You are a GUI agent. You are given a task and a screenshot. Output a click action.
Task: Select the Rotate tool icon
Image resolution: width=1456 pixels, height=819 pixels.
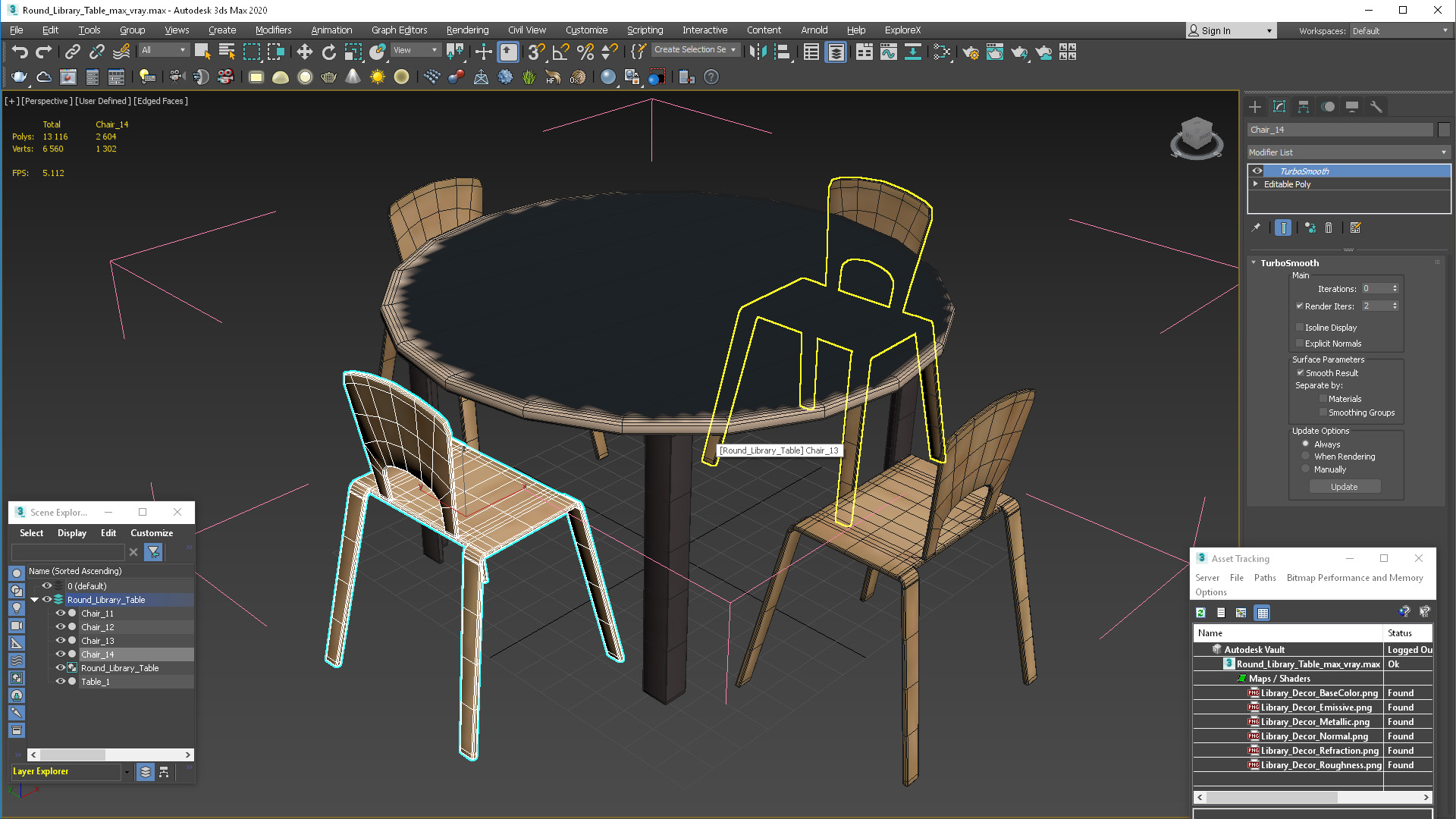point(328,52)
